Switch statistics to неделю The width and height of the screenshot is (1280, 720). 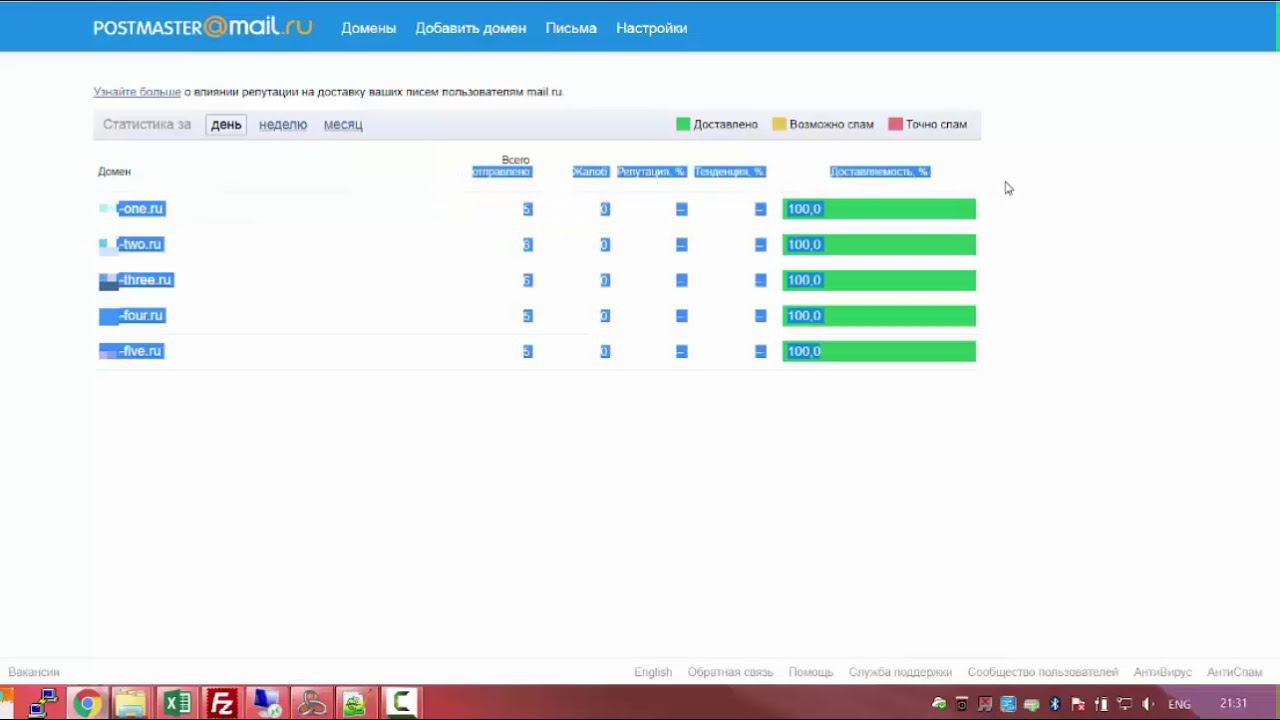283,125
